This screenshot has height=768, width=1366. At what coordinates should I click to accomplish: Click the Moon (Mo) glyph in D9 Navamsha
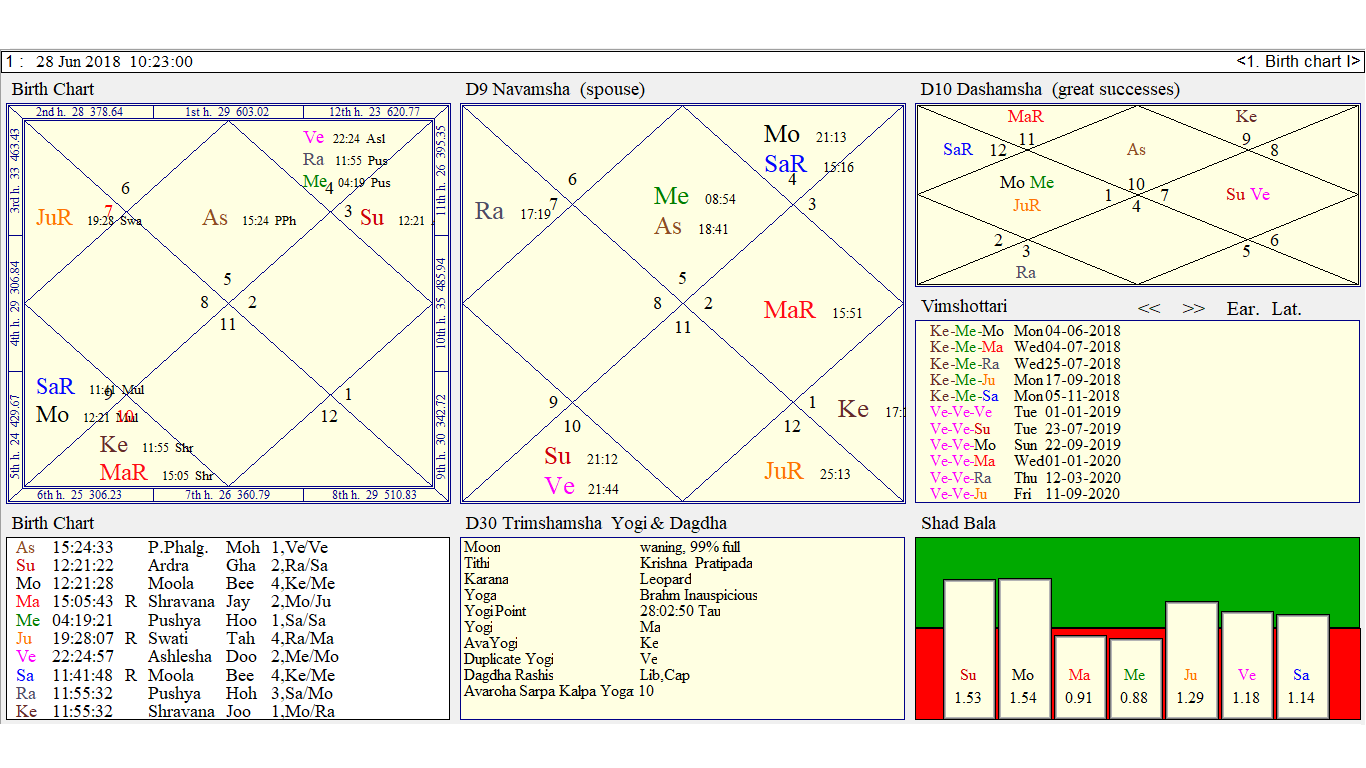(782, 133)
